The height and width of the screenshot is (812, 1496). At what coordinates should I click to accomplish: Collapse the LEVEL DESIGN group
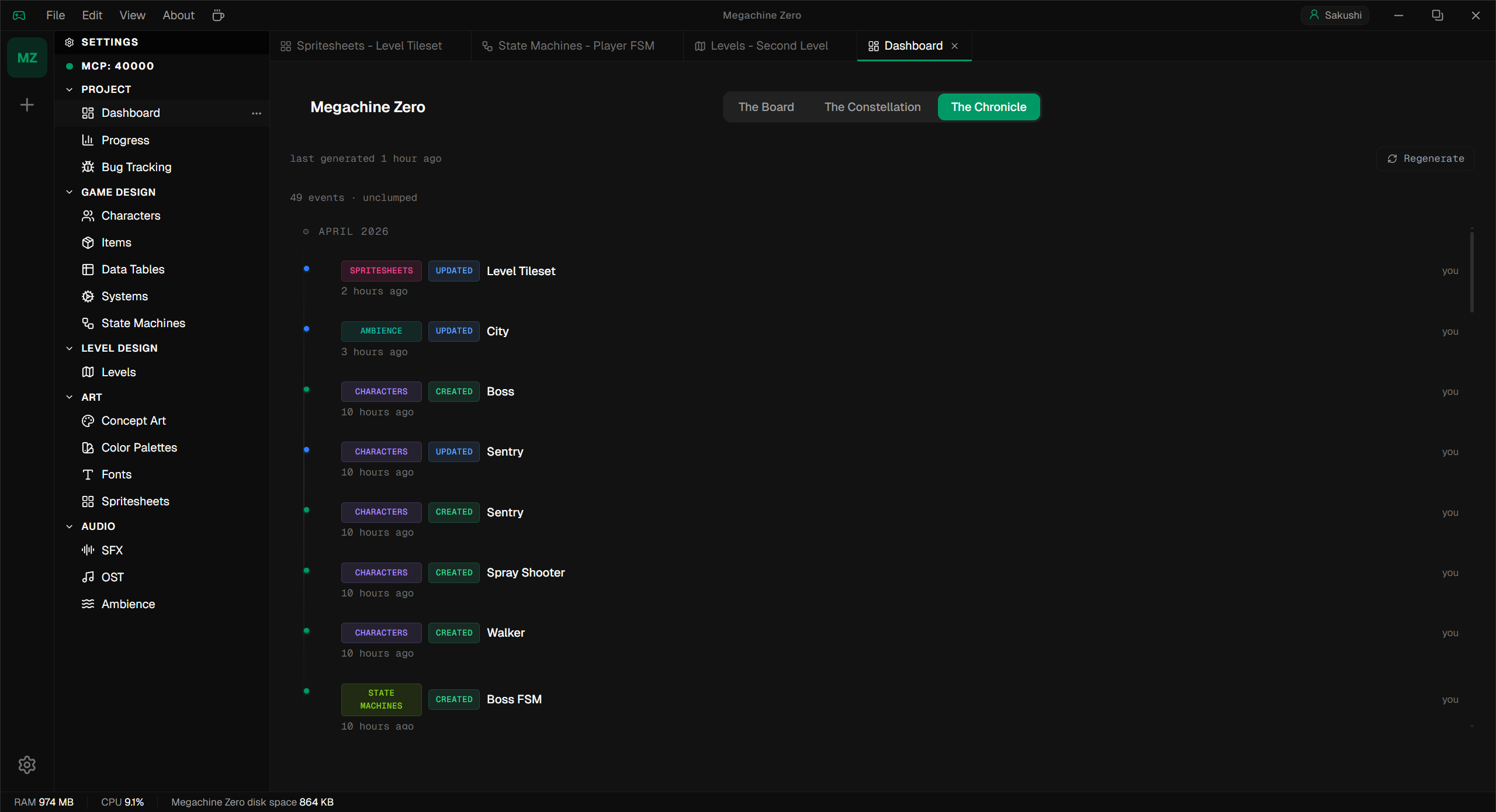[x=69, y=348]
